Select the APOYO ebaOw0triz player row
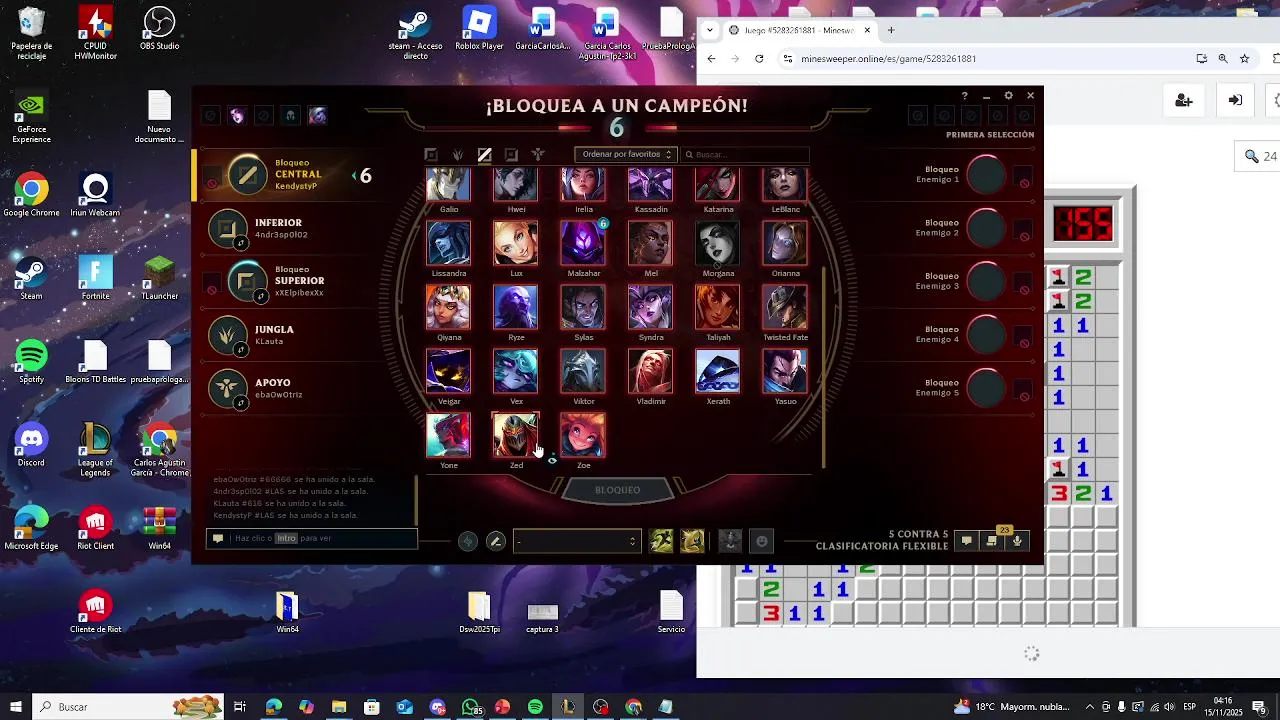Viewport: 1280px width, 720px height. click(290, 389)
